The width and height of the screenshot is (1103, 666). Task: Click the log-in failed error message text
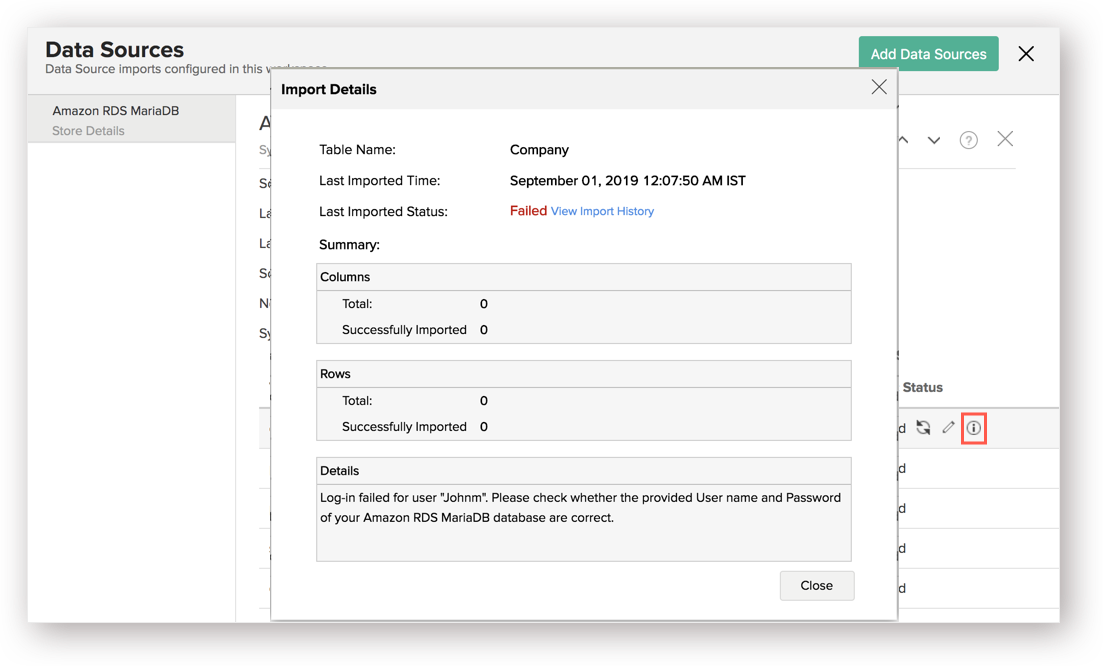click(x=580, y=508)
